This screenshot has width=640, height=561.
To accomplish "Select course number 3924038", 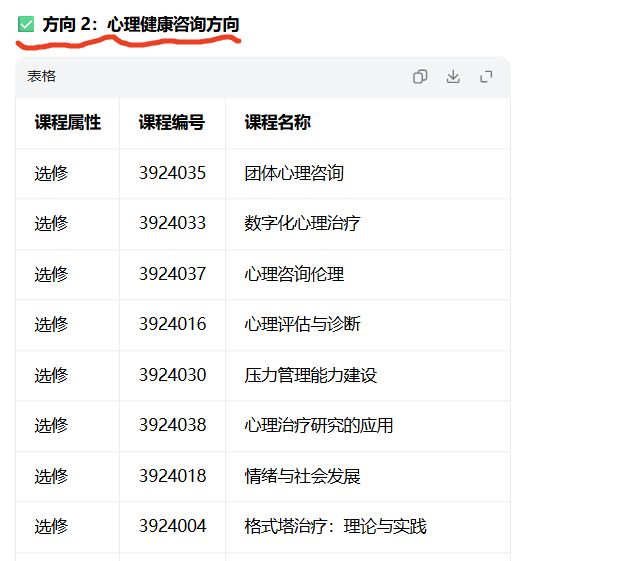I will point(172,425).
